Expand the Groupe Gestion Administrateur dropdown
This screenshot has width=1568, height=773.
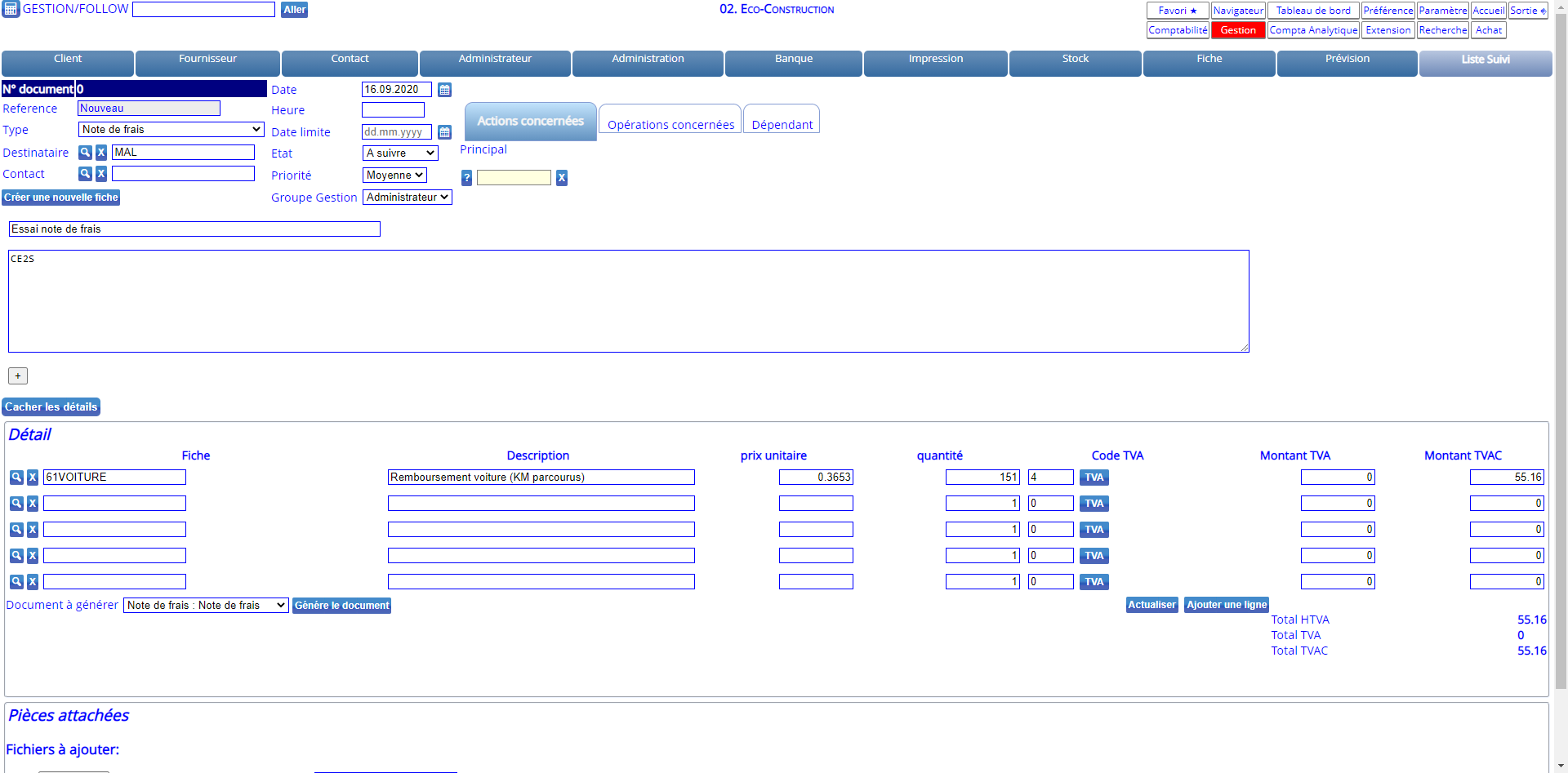(407, 198)
